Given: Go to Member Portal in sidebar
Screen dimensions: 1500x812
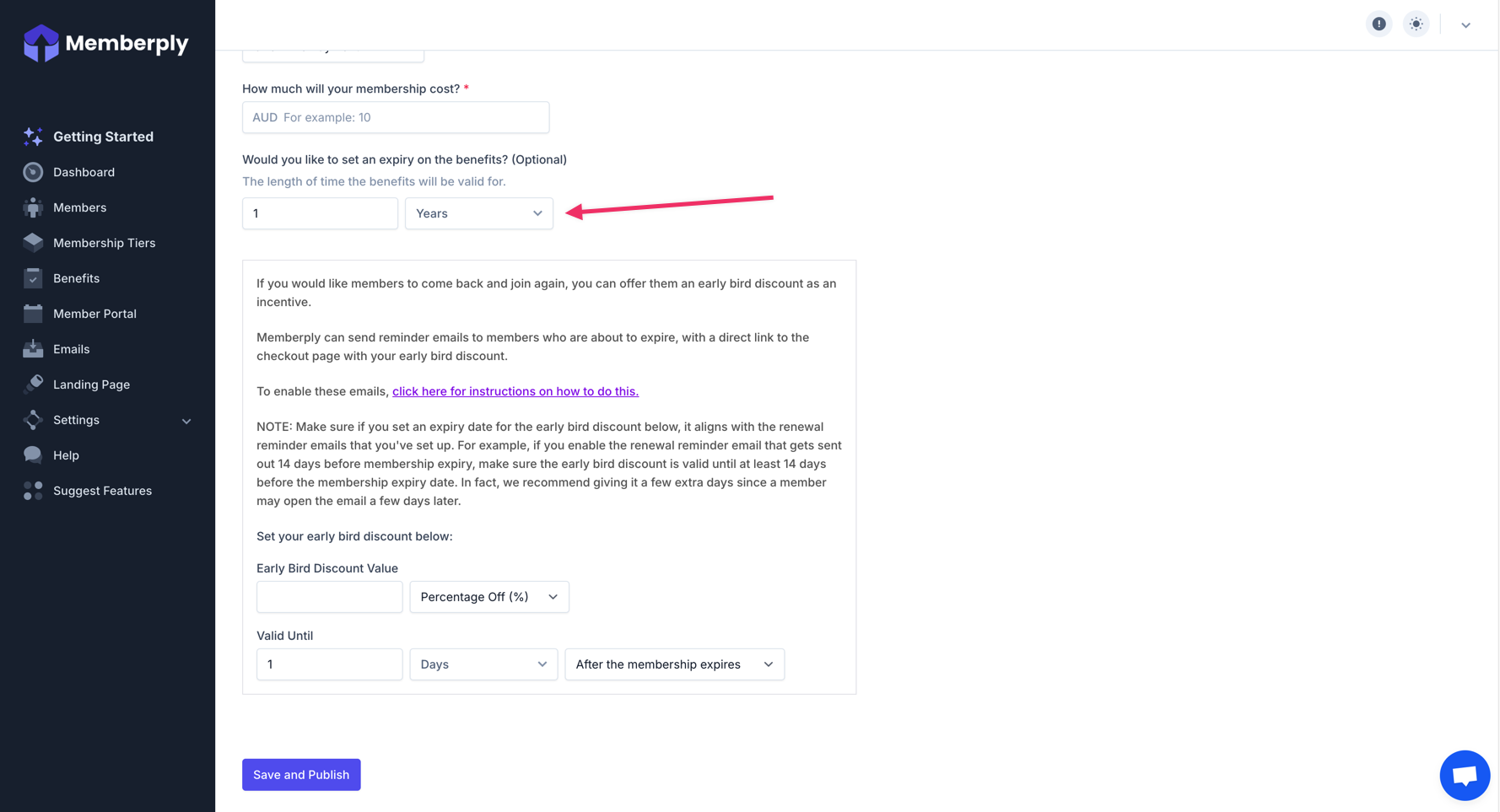Looking at the screenshot, I should (94, 314).
